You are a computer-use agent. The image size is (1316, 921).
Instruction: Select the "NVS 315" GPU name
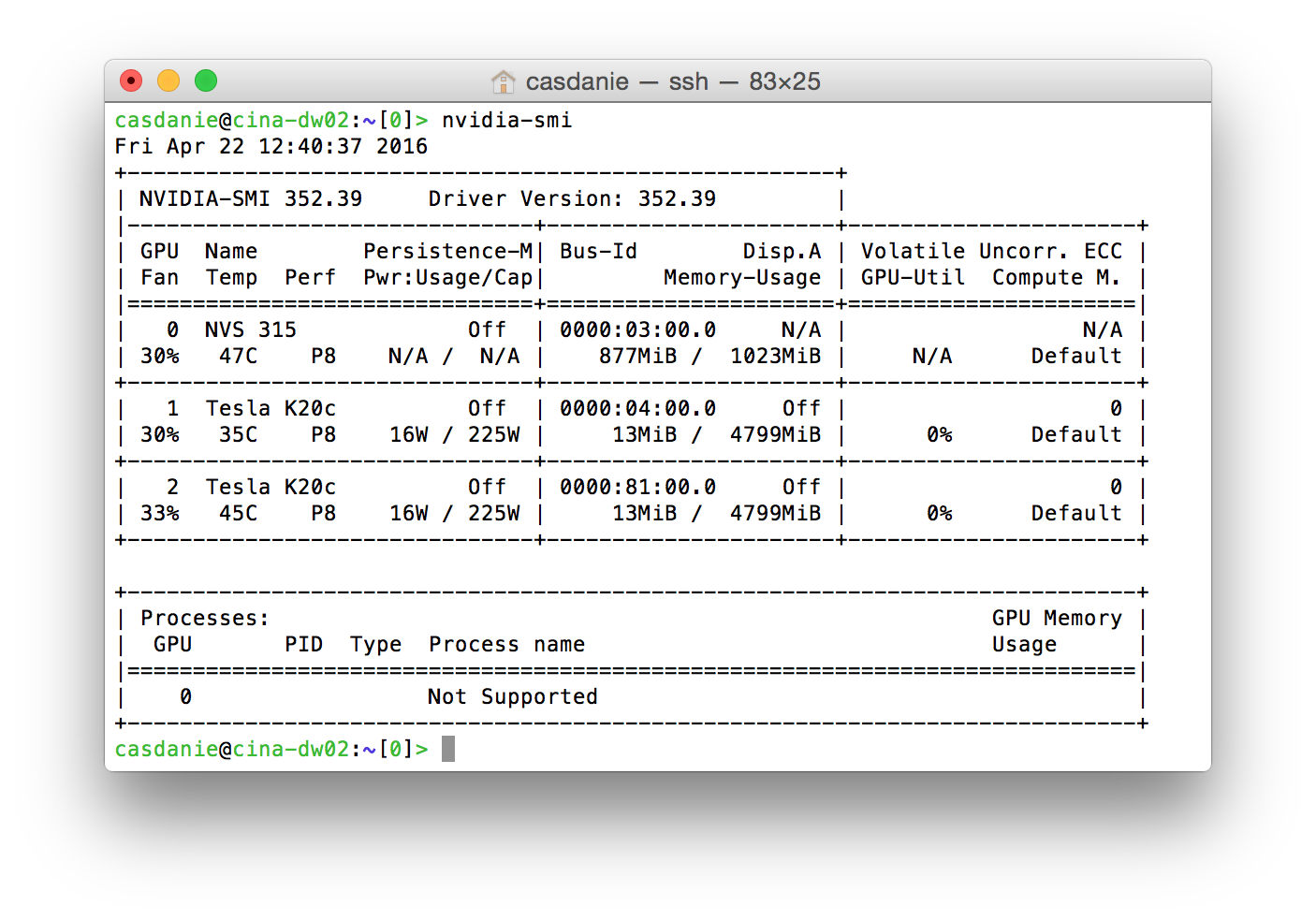[250, 330]
